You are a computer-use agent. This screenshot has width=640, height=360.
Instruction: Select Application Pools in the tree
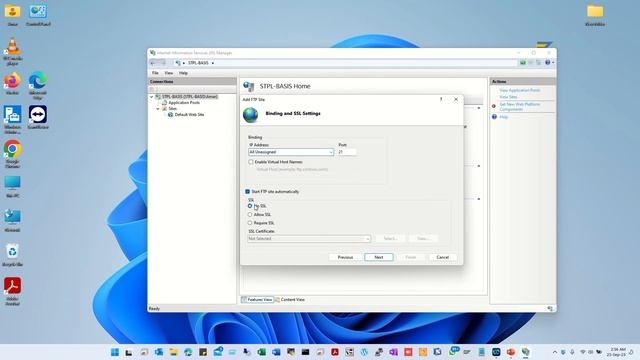184,103
